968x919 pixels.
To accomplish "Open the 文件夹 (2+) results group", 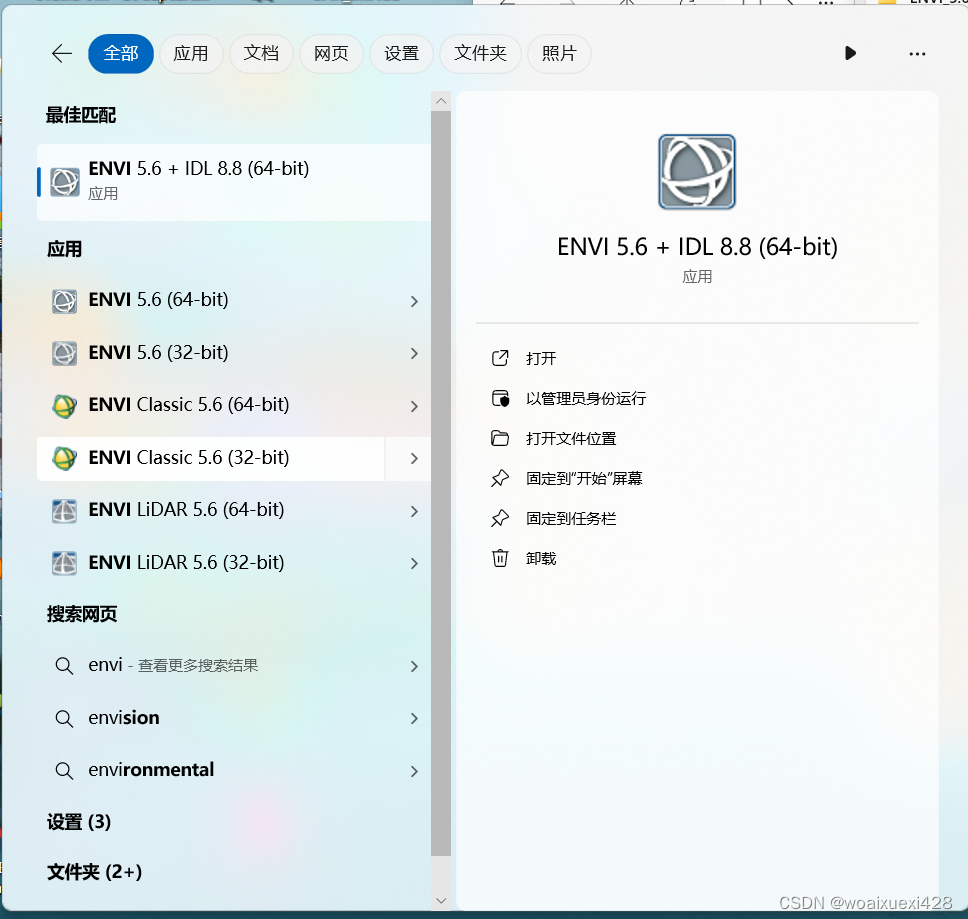I will pyautogui.click(x=94, y=872).
